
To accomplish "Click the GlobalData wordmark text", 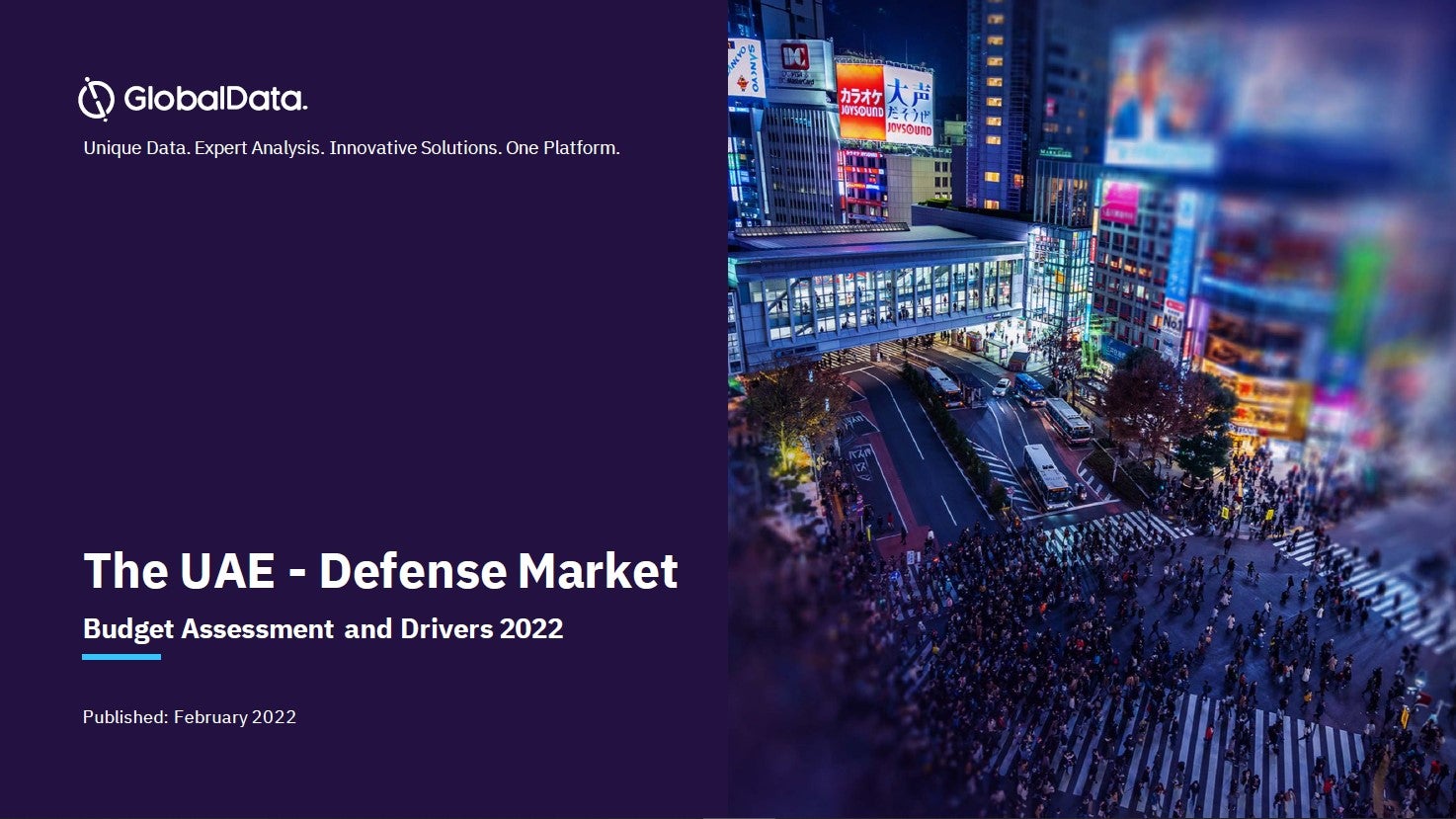I will [x=215, y=99].
